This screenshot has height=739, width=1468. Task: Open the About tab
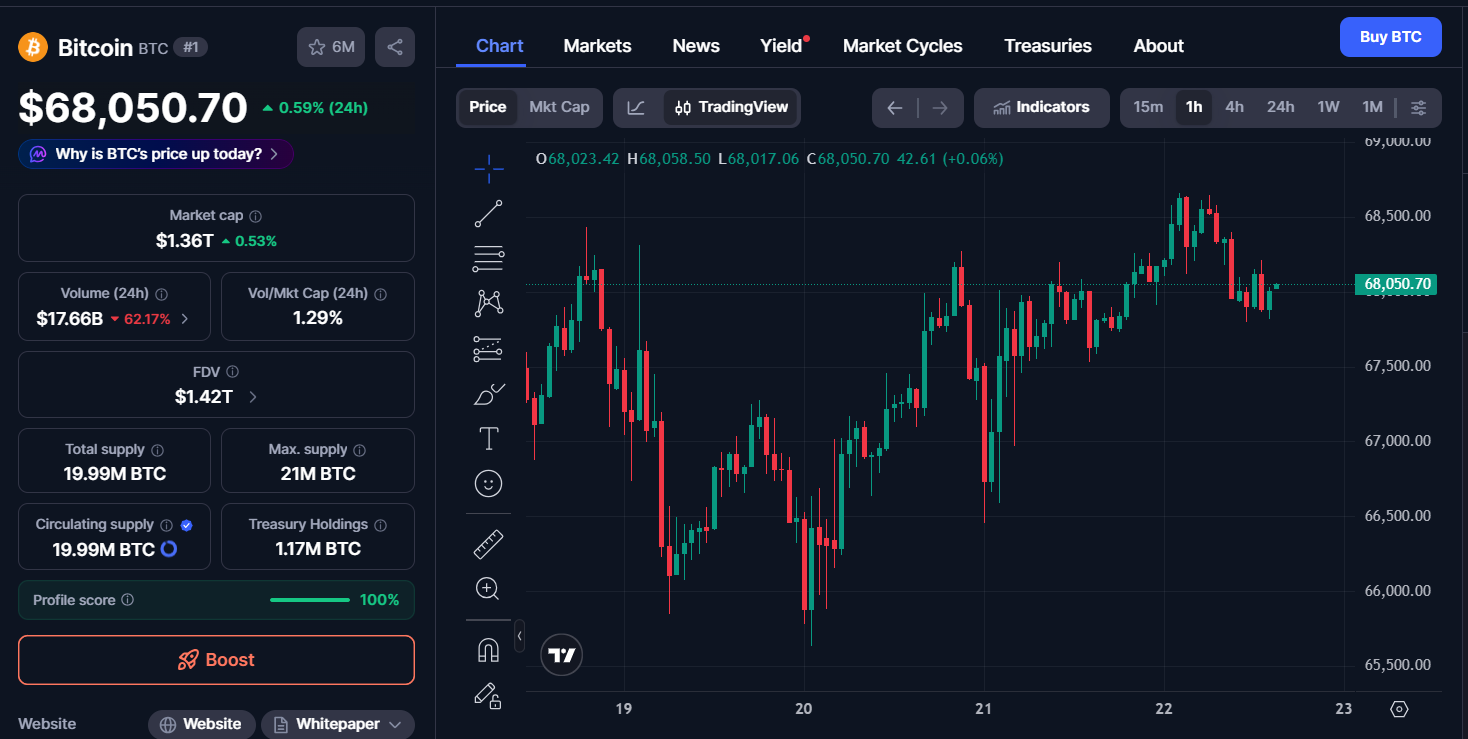pos(1158,46)
